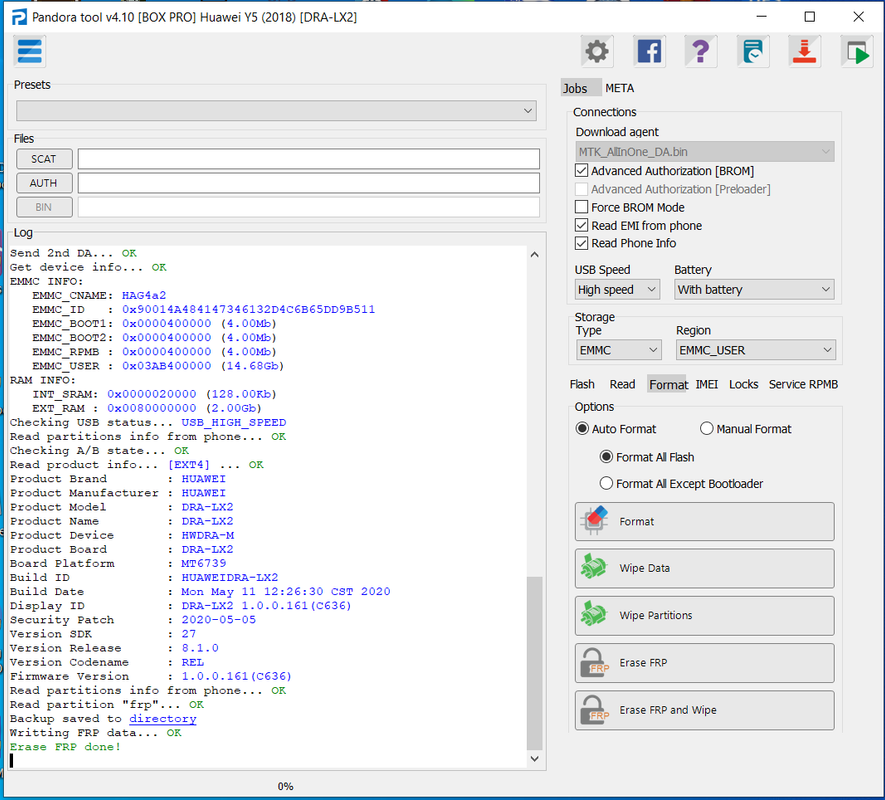This screenshot has height=800, width=885.
Task: Open settings gear icon
Action: coord(597,51)
